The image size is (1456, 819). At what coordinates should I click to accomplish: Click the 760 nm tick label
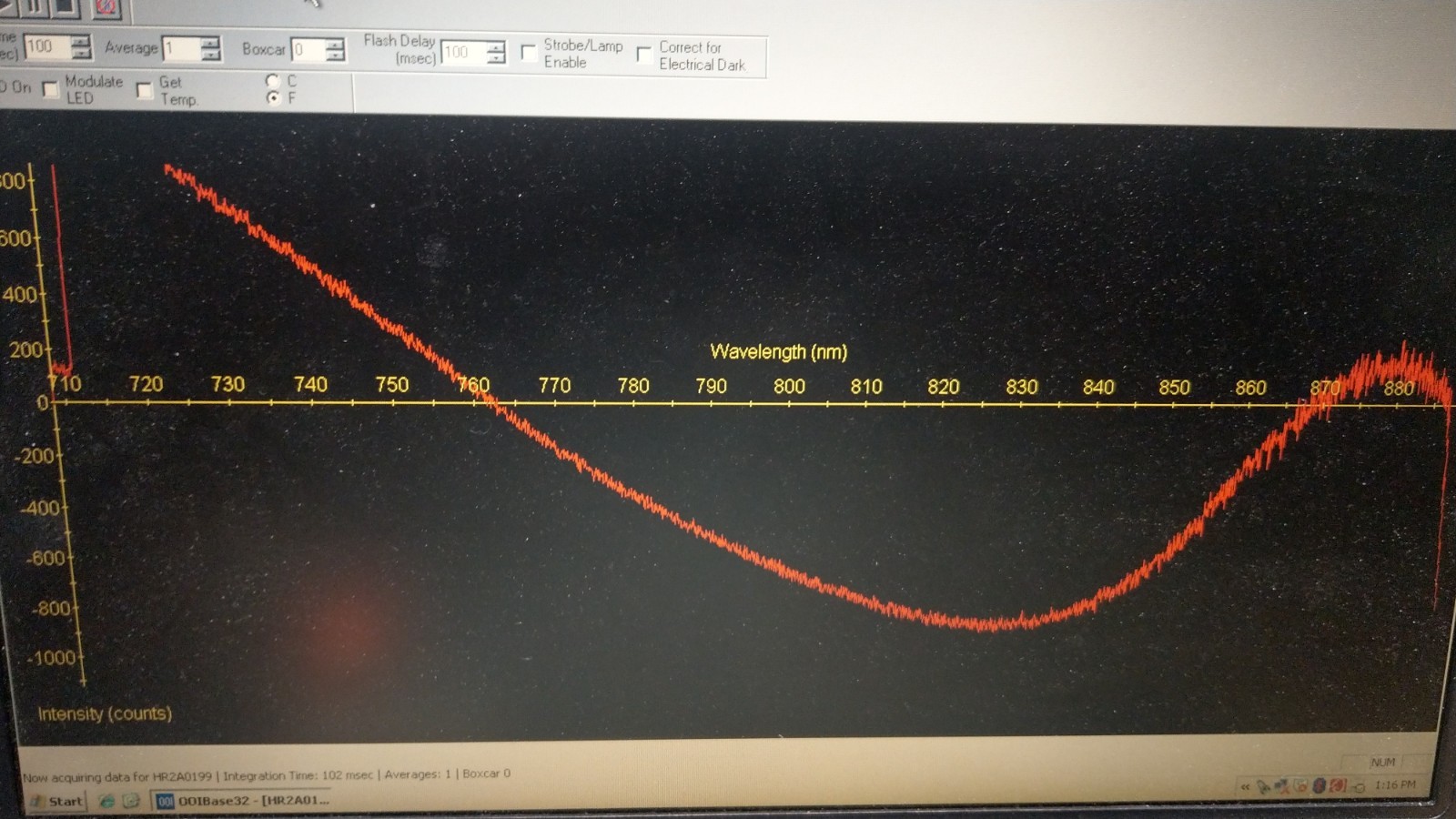pos(473,385)
